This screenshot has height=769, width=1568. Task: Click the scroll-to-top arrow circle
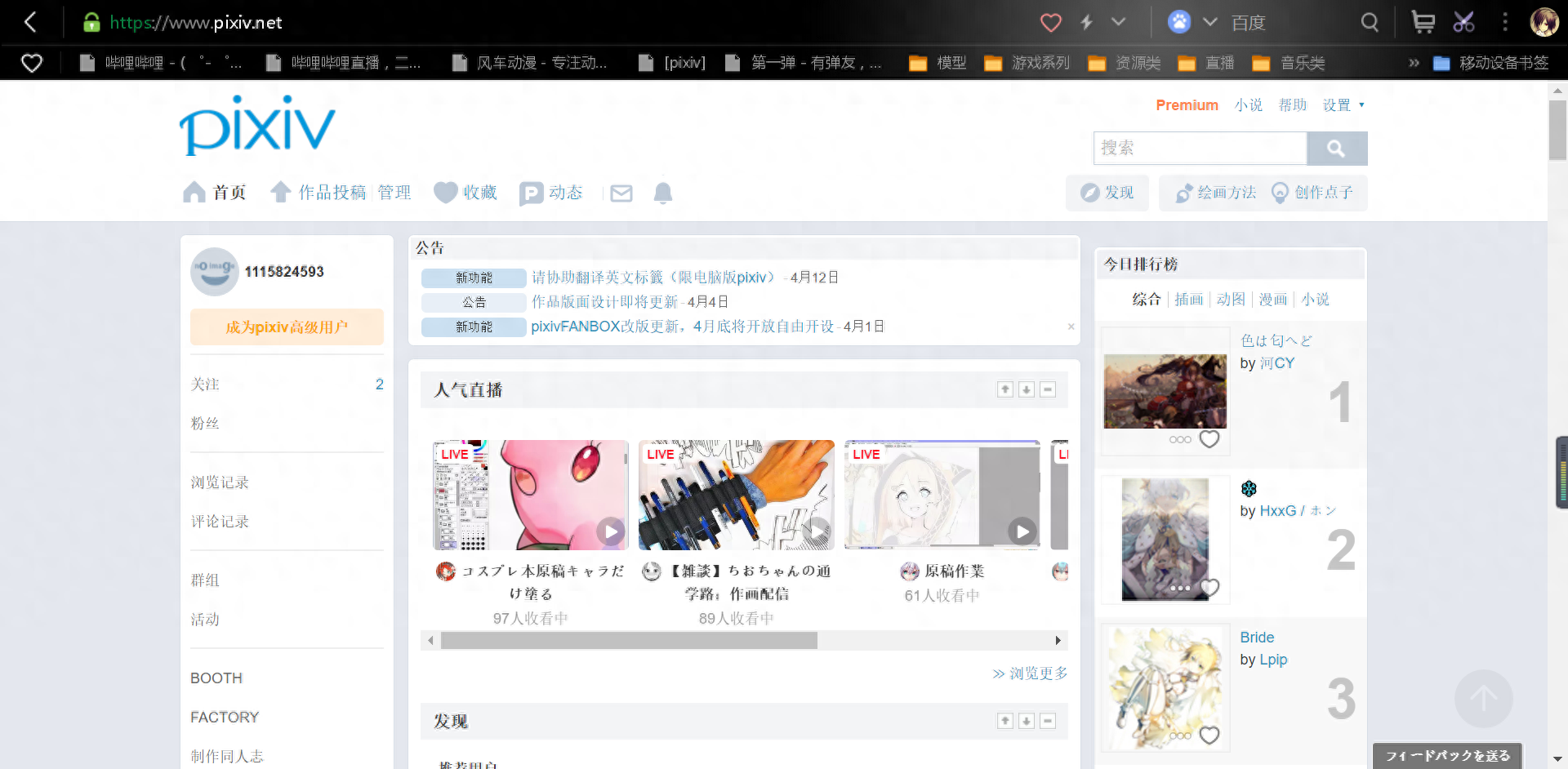point(1483,699)
